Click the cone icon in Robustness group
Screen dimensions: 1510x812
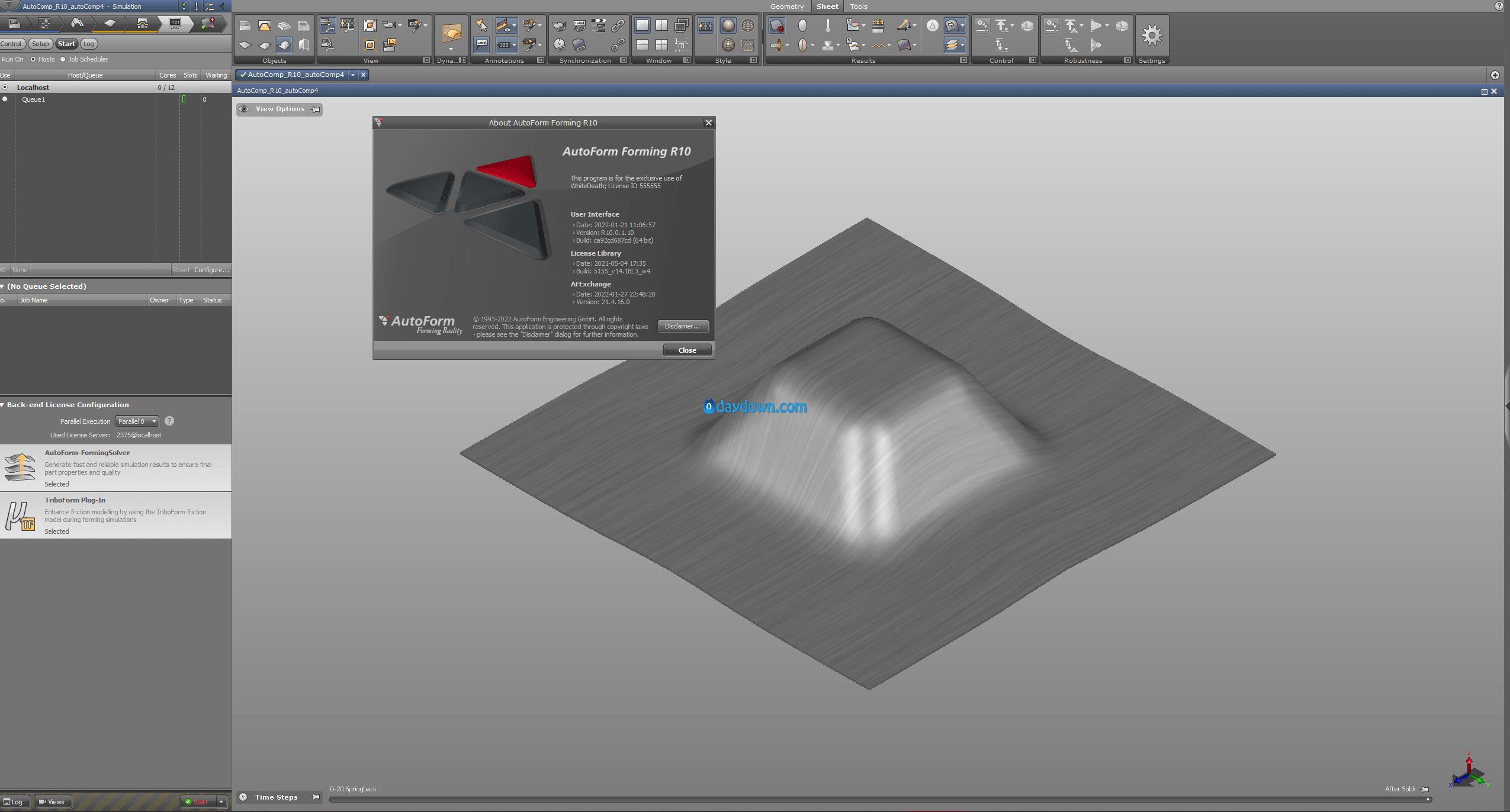click(1096, 25)
